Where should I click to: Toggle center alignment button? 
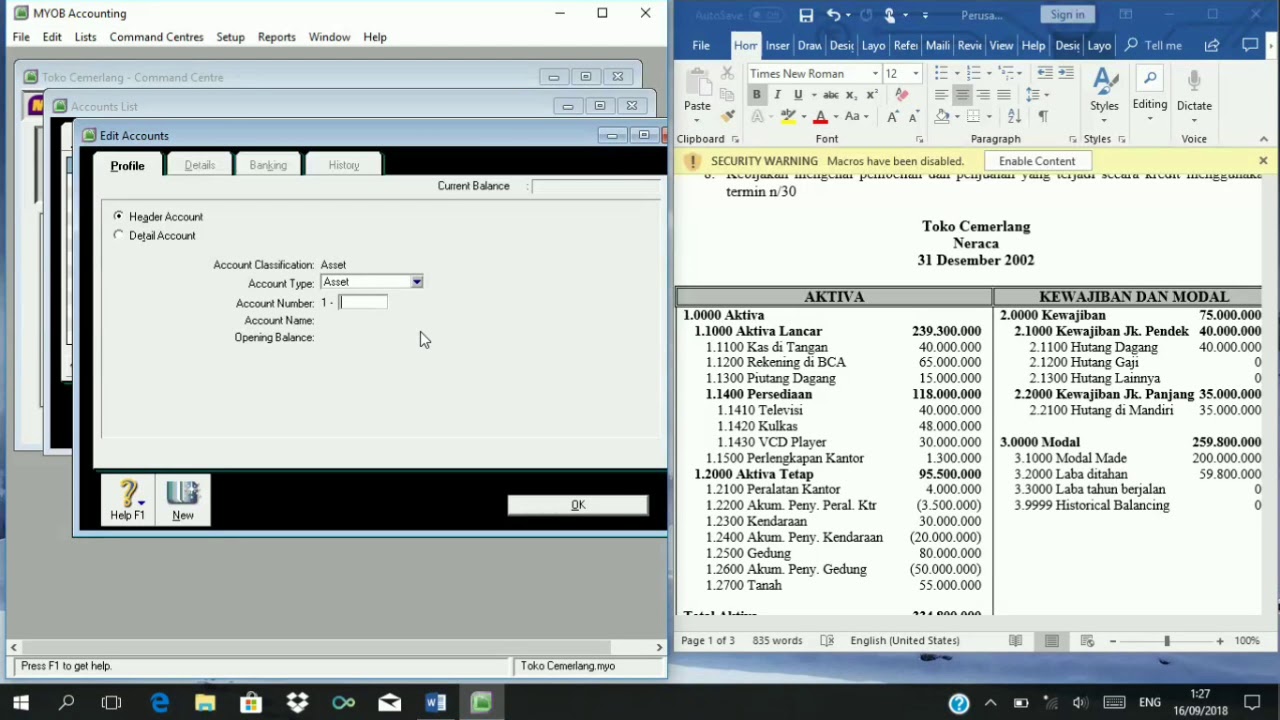point(962,94)
